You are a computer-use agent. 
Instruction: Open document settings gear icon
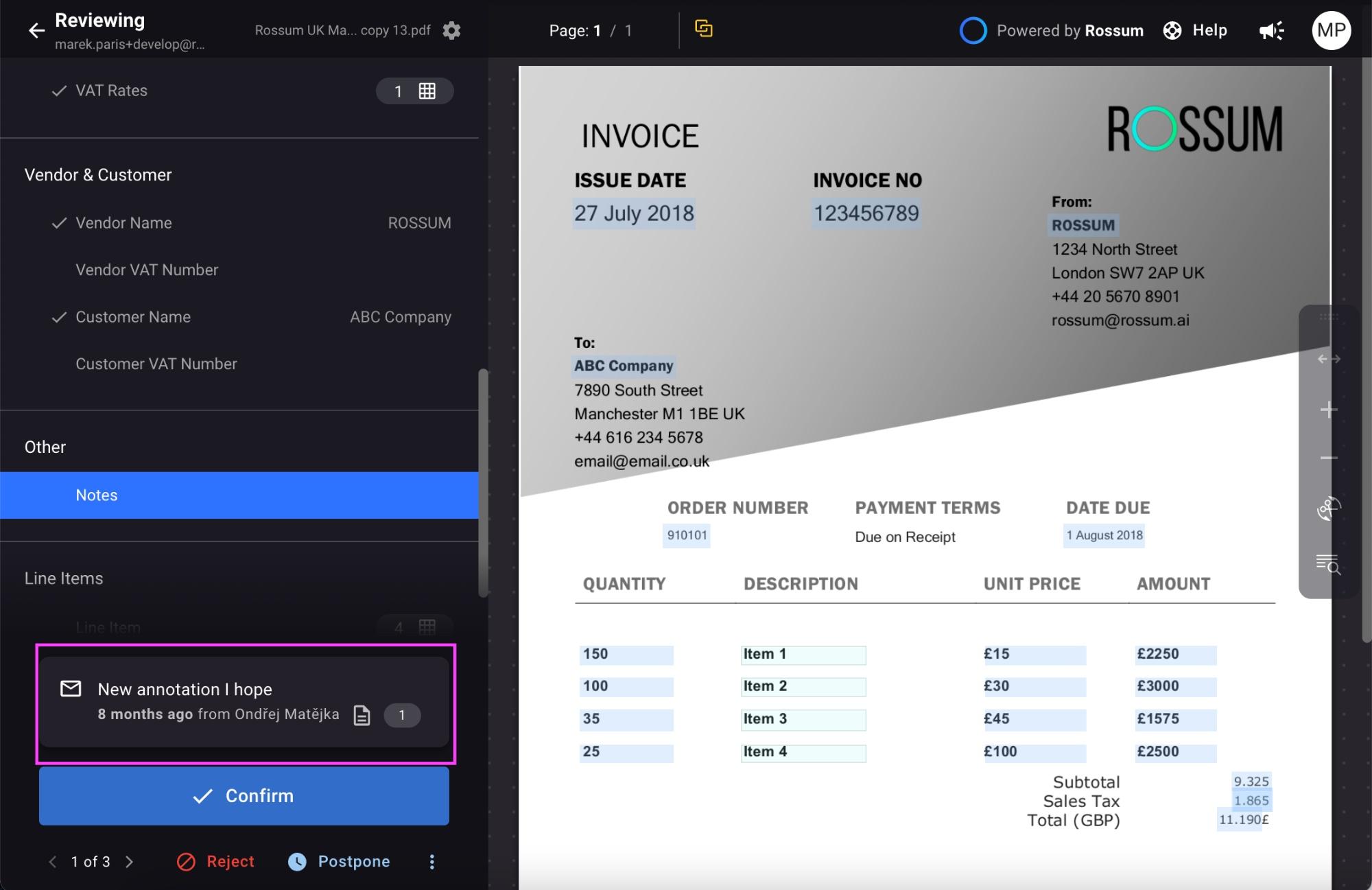451,30
